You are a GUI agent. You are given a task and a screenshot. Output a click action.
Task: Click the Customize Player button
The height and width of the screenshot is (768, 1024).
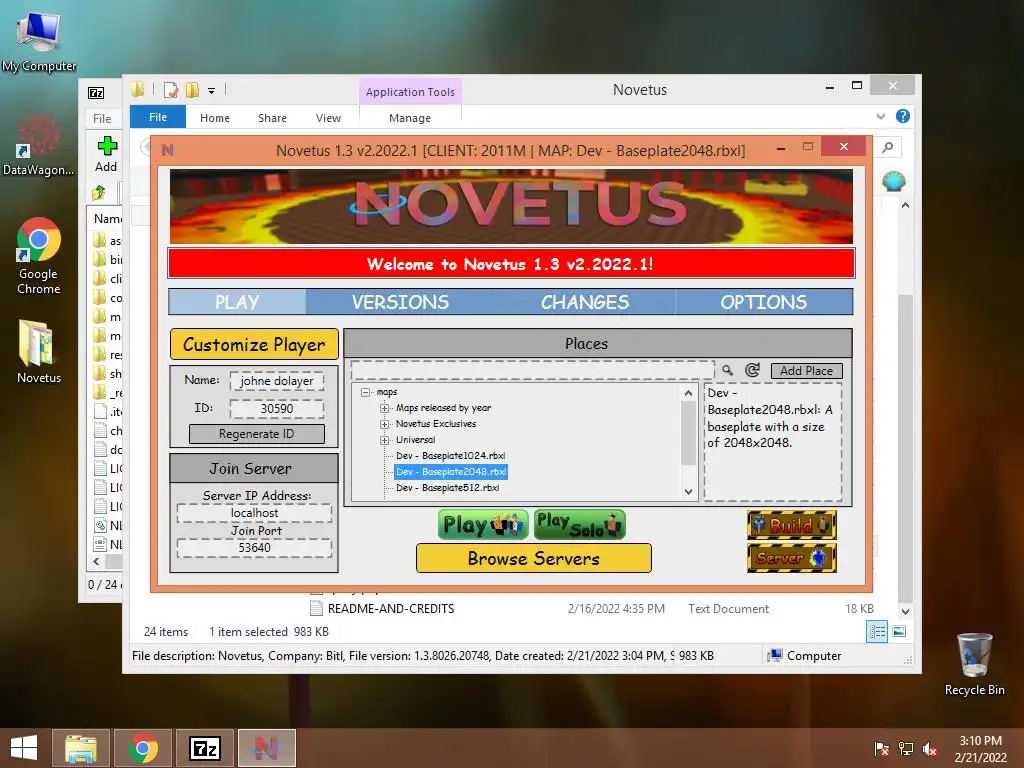[x=254, y=344]
